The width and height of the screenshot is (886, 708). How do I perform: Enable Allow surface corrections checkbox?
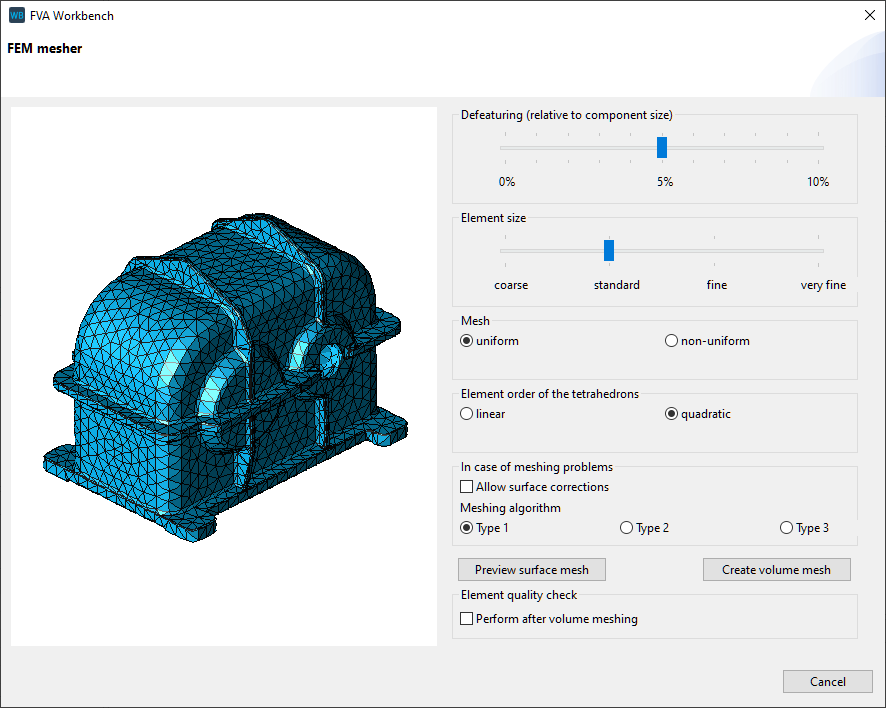pos(467,487)
